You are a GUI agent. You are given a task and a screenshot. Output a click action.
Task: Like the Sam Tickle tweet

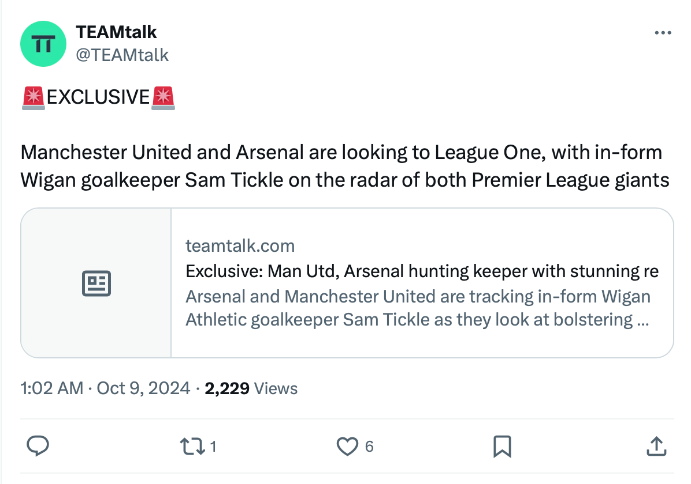[x=347, y=446]
